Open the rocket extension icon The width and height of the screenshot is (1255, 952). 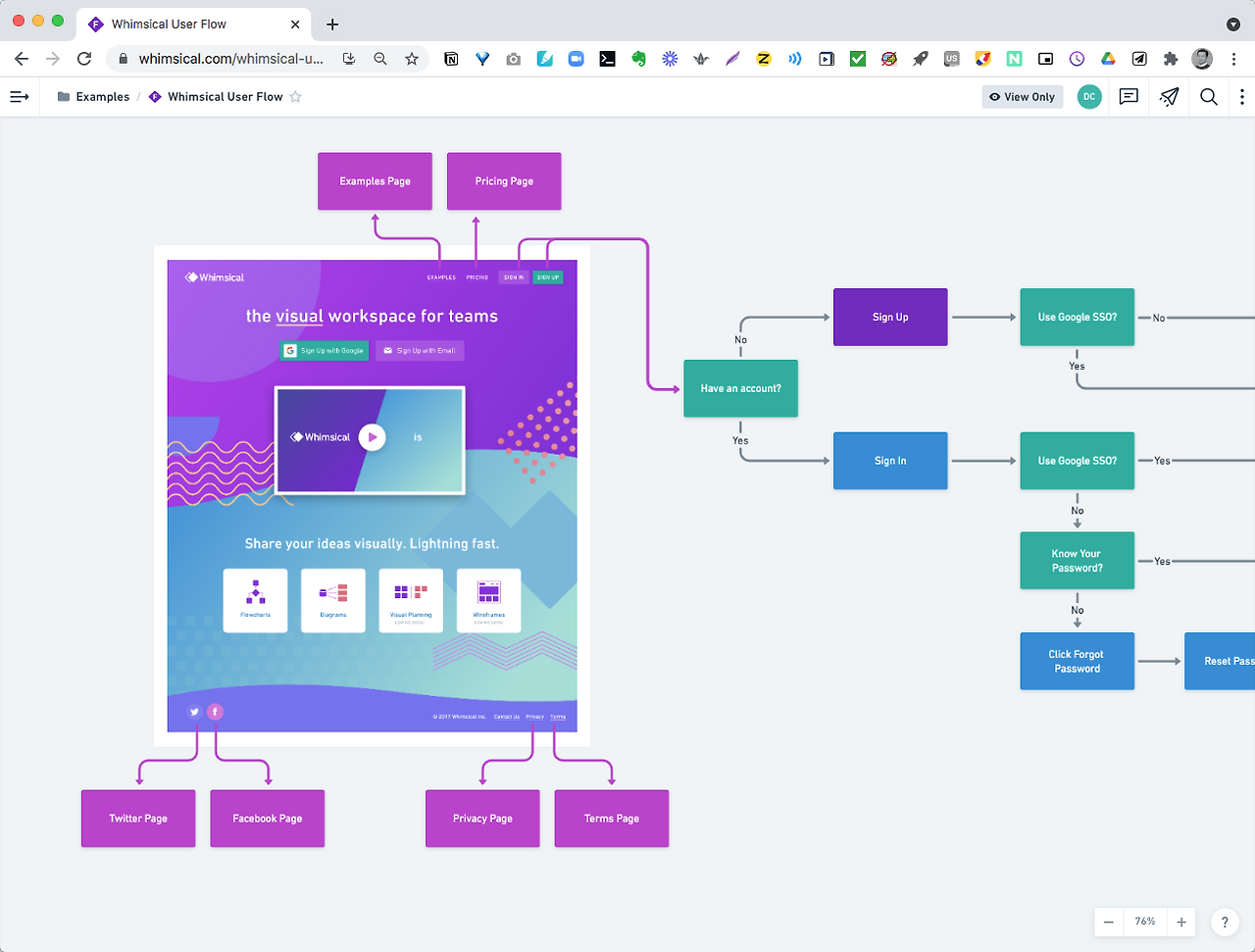920,59
